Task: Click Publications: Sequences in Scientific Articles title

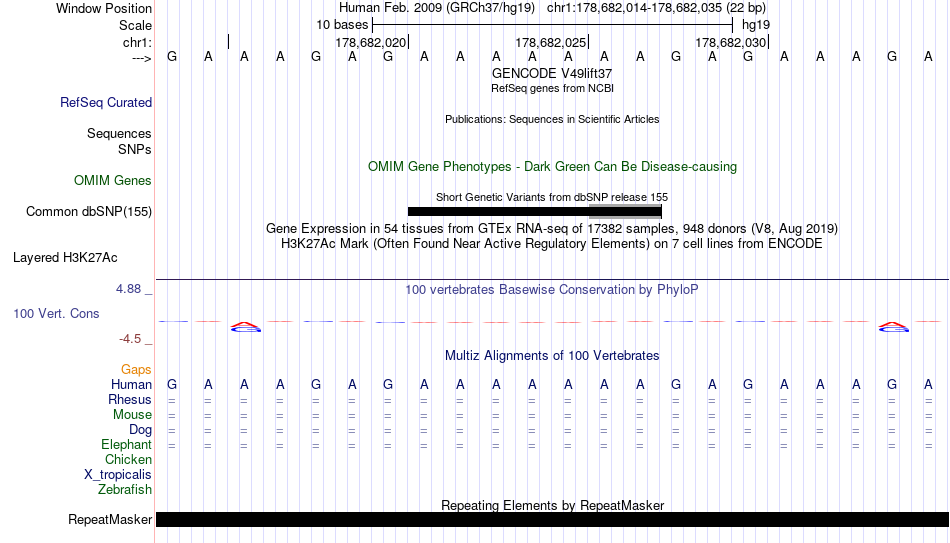Action: (552, 119)
